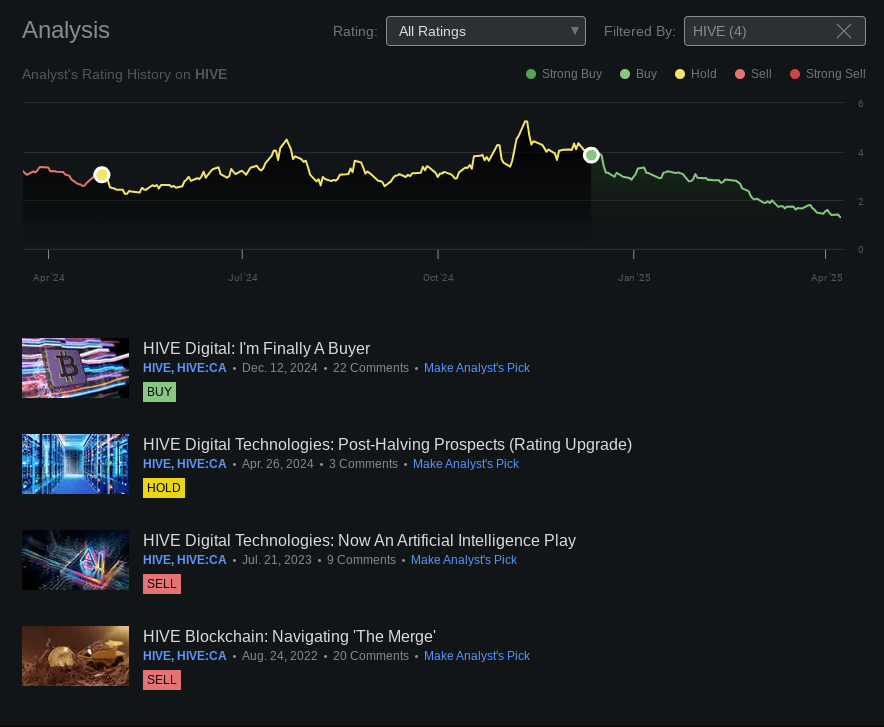Open the HIVE:CA ticker for 'The Merge' article
Viewport: 884px width, 727px height.
(x=201, y=656)
